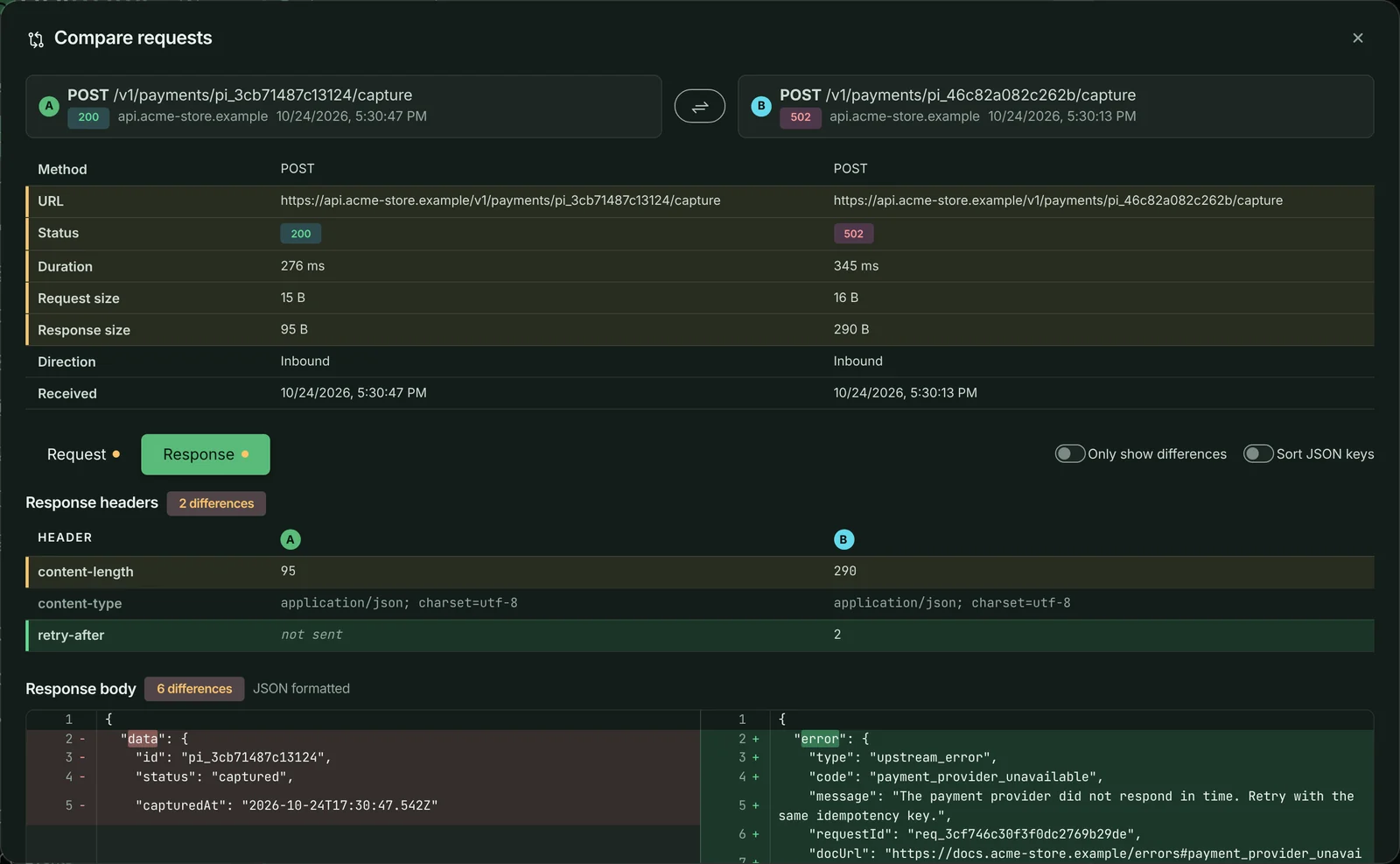Click the Response body heading
The height and width of the screenshot is (864, 1400).
pyautogui.click(x=80, y=689)
